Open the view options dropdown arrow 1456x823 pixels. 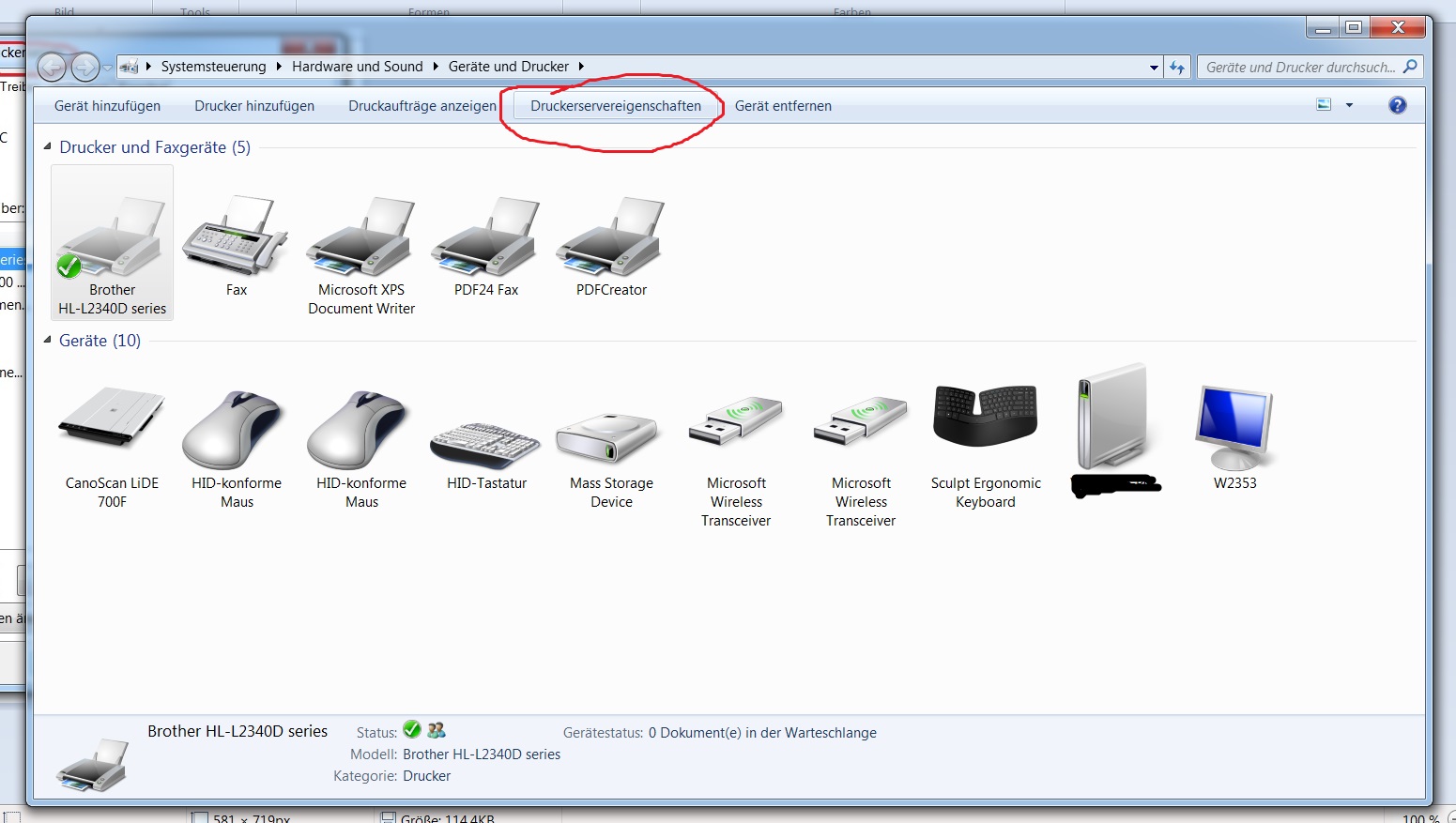[x=1349, y=105]
